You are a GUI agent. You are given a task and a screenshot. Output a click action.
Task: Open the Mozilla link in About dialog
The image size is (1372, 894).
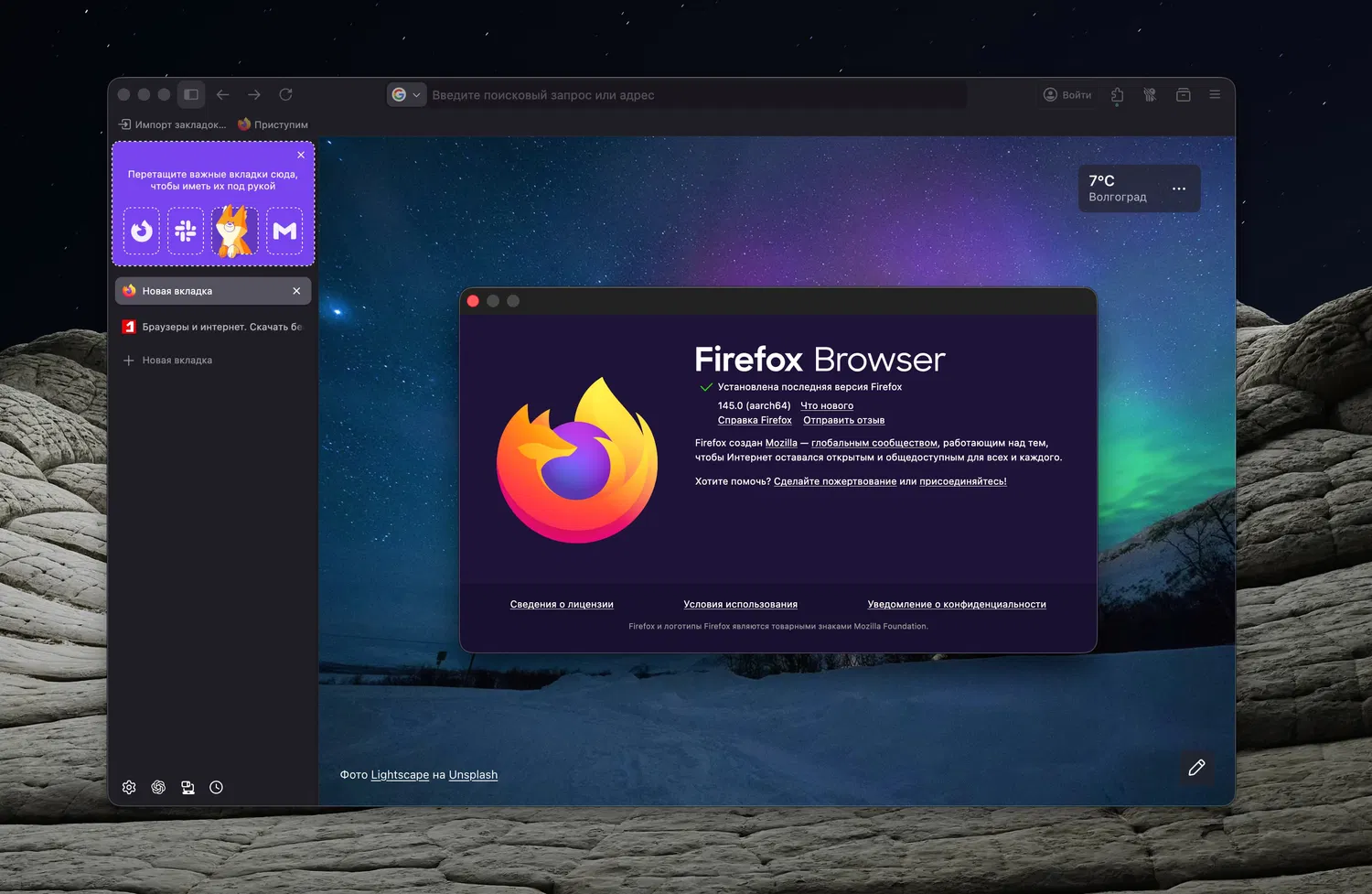tap(781, 443)
